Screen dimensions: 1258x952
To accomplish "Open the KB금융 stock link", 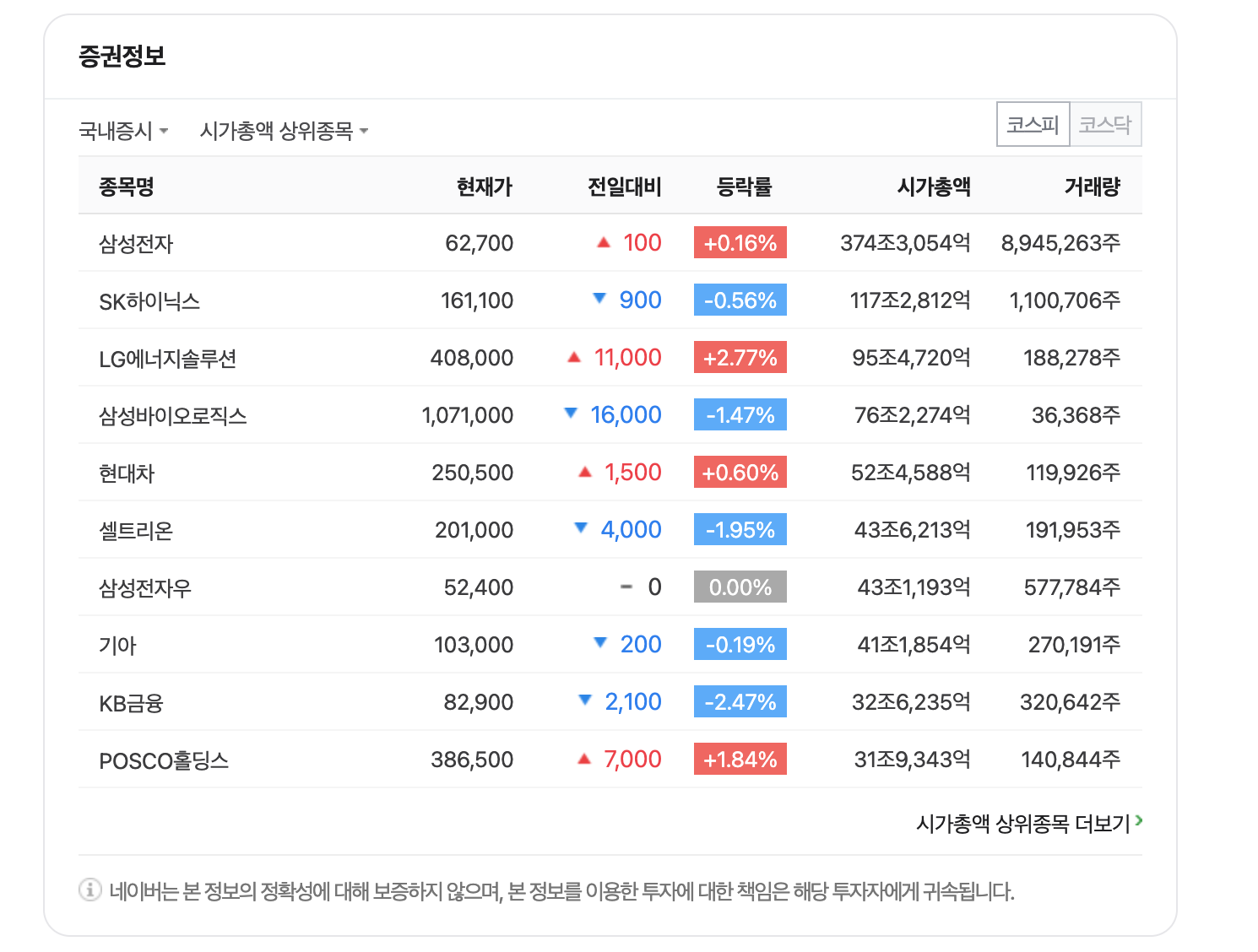I will click(x=131, y=703).
